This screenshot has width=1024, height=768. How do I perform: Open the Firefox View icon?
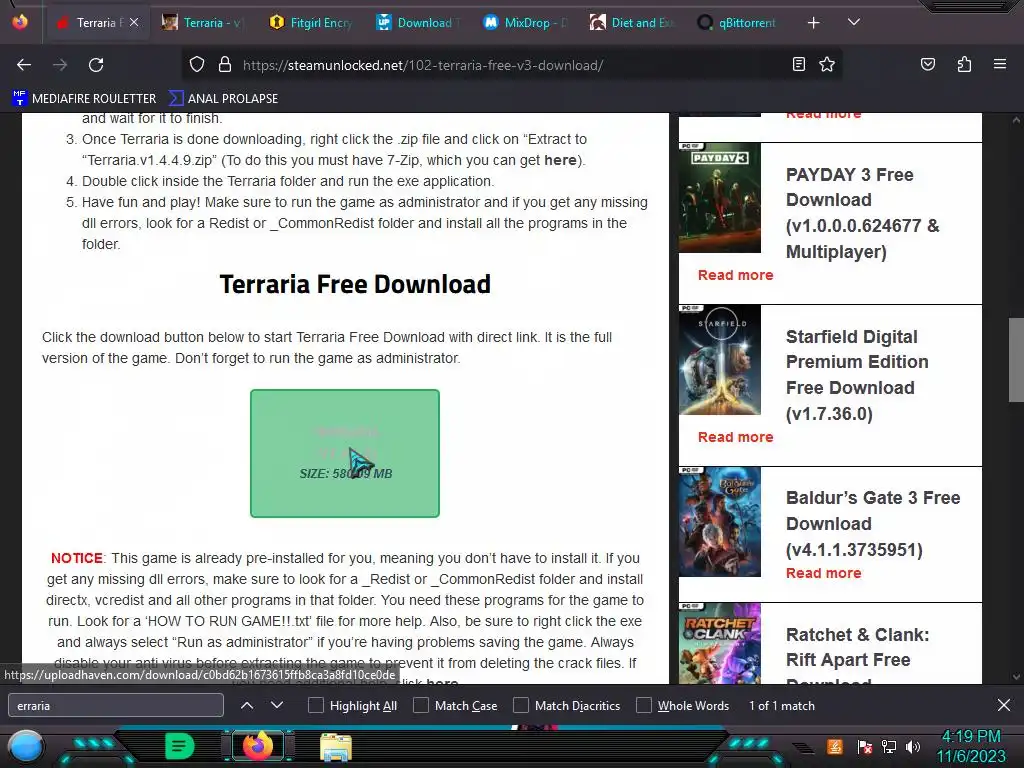[x=20, y=22]
